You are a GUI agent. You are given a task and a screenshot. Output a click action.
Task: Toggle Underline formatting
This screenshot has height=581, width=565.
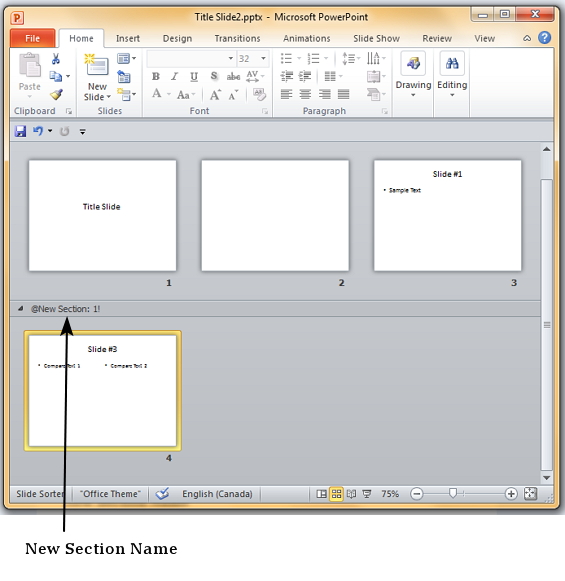(x=194, y=77)
